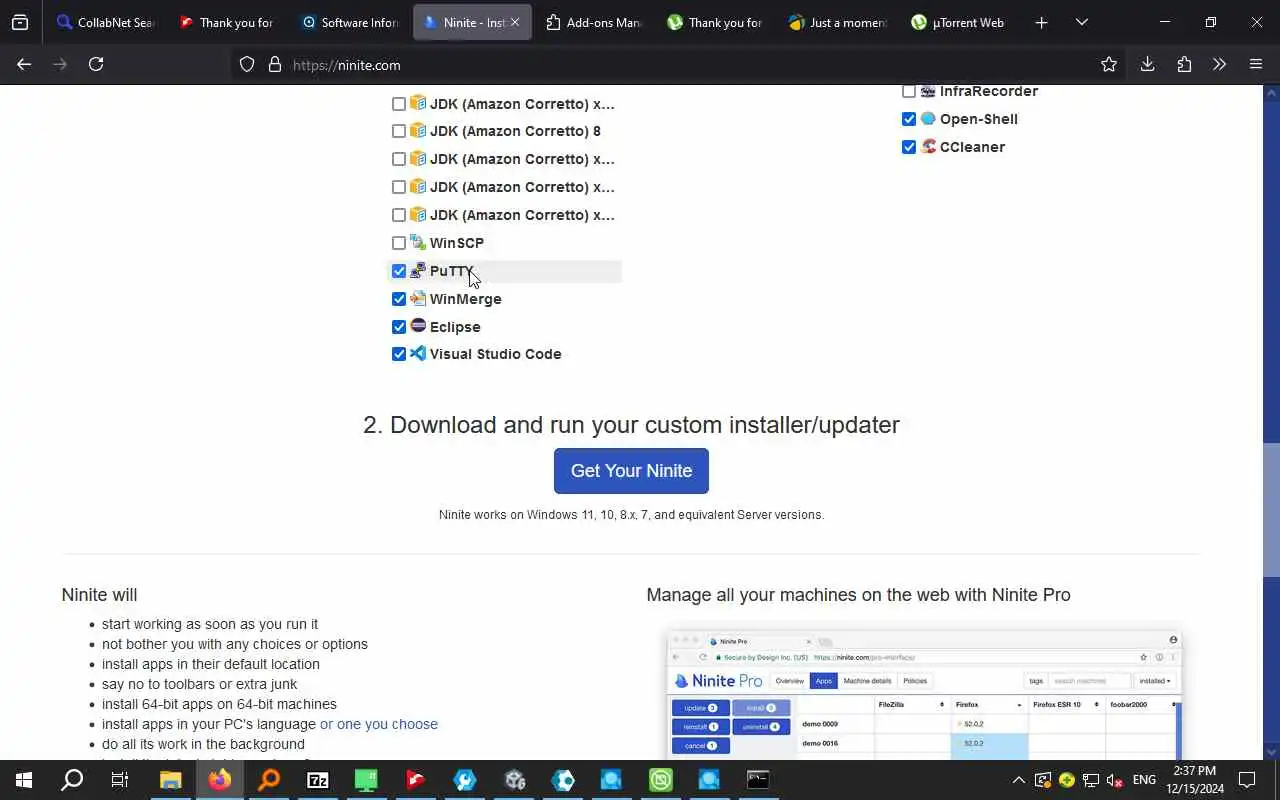Go back to the previous page
The height and width of the screenshot is (800, 1280).
tap(24, 64)
